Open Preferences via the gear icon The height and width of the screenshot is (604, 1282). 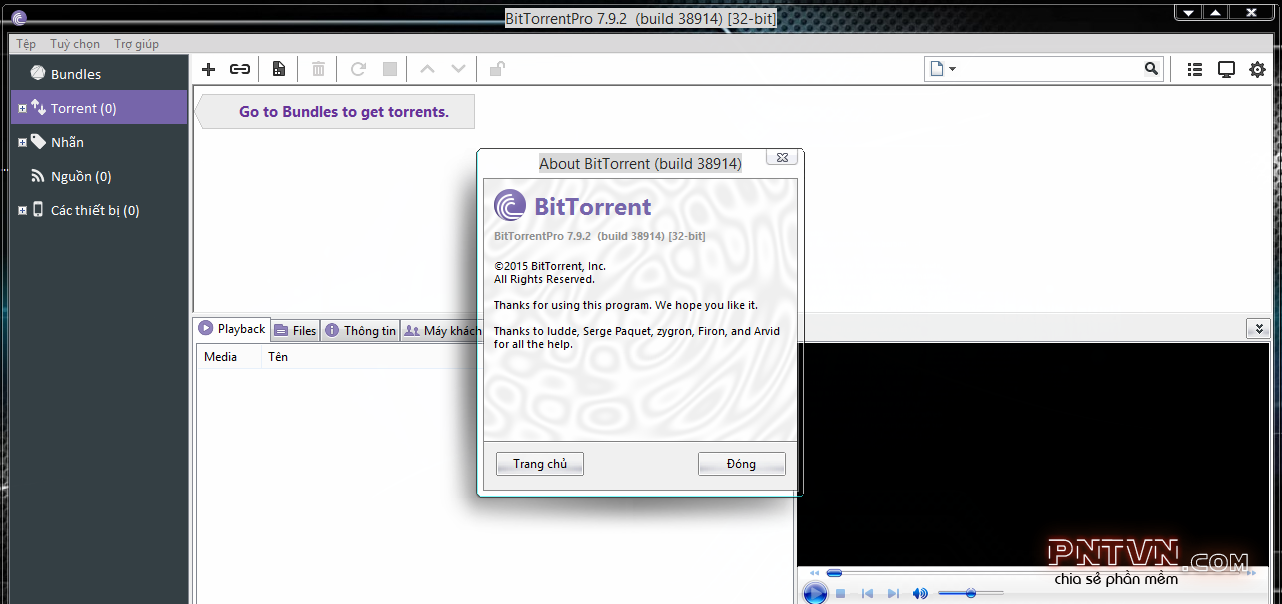[x=1257, y=69]
